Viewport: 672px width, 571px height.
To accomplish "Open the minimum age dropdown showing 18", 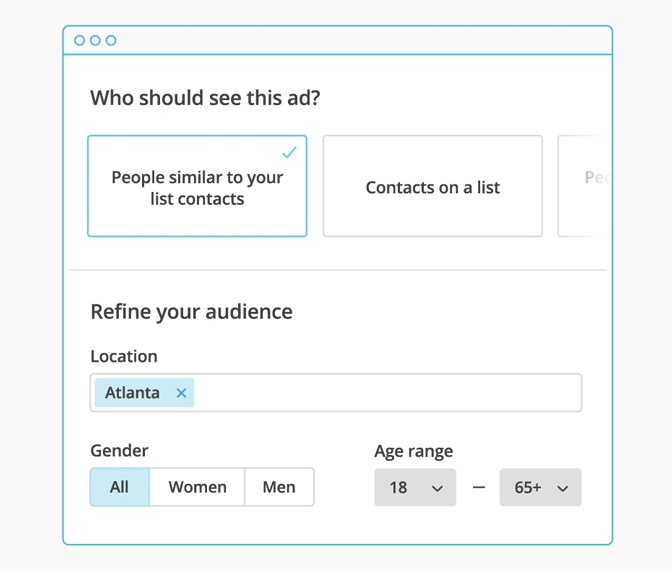I will click(x=414, y=488).
